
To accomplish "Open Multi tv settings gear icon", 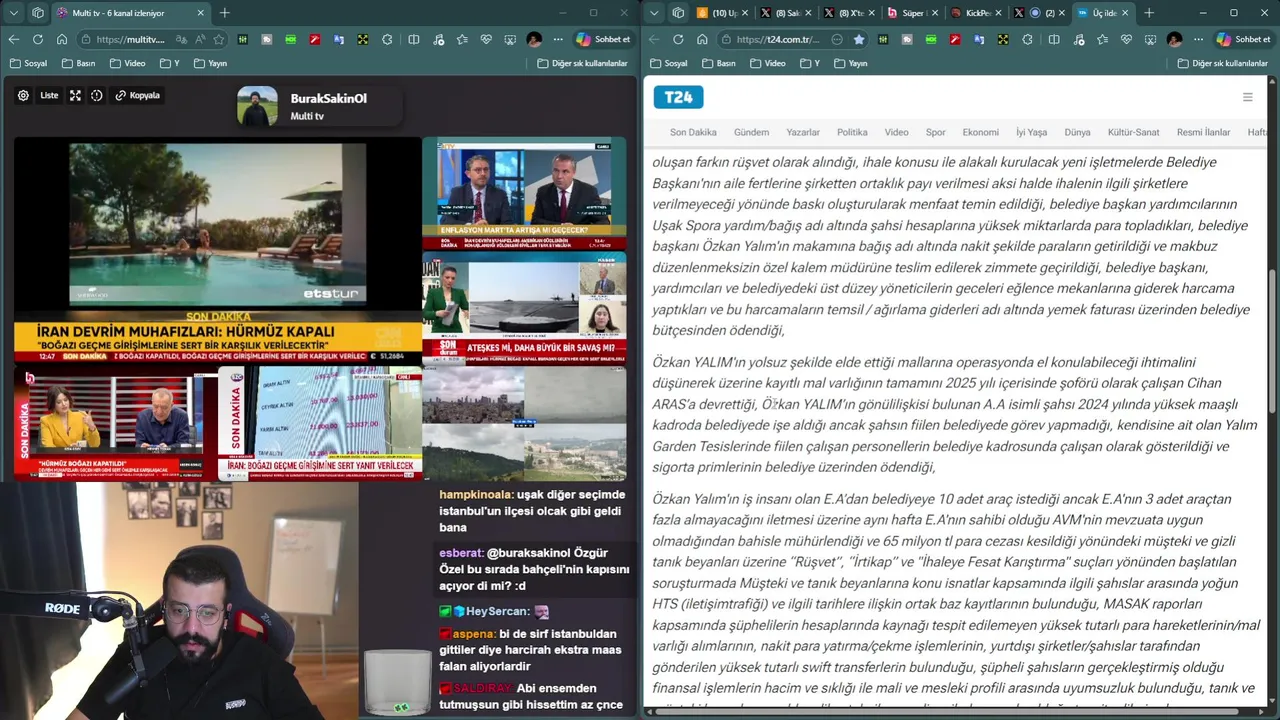I will coord(23,96).
